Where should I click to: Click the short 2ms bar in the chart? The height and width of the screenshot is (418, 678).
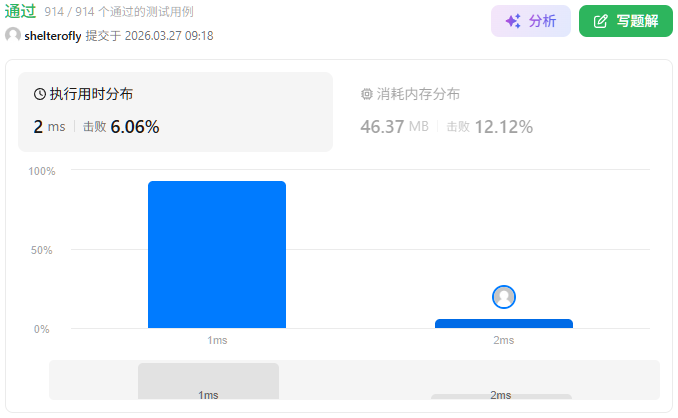tap(504, 323)
